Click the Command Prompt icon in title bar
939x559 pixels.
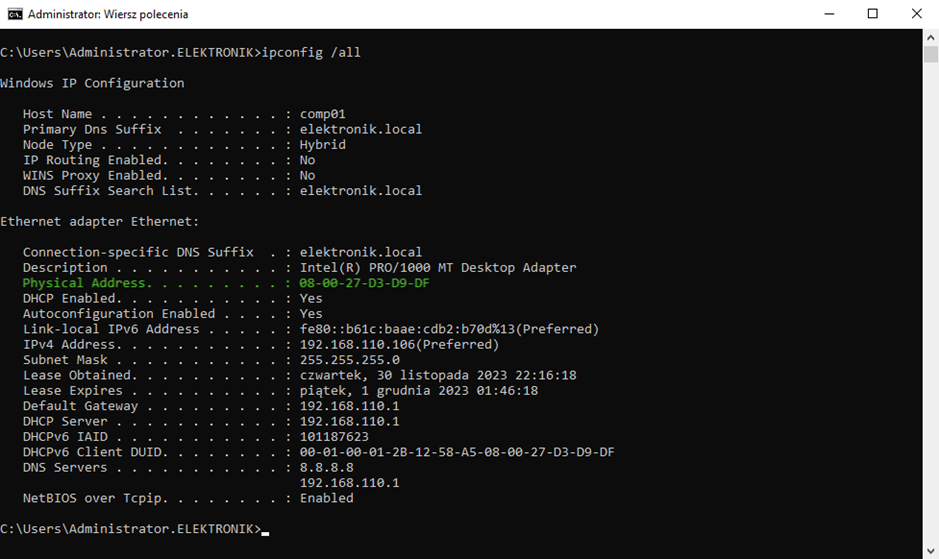[14, 14]
